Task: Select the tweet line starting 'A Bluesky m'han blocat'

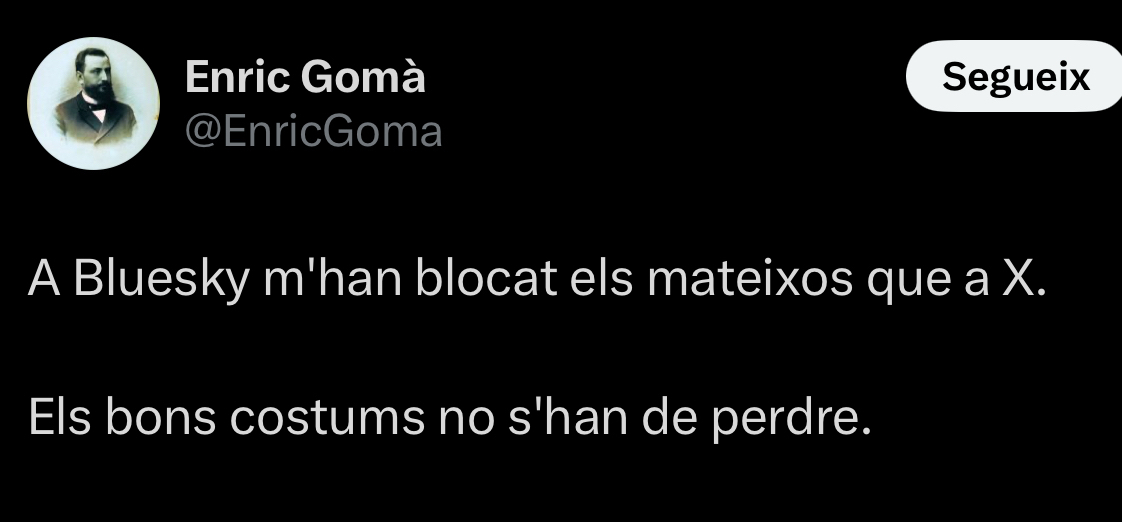Action: point(537,278)
